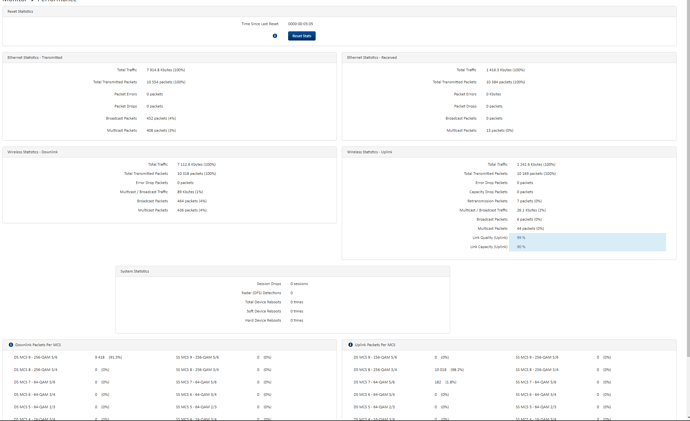Screen dimensions: 690x421
Task: Click Ethernet Statistics - Transmitted panel header
Action: 169,58
